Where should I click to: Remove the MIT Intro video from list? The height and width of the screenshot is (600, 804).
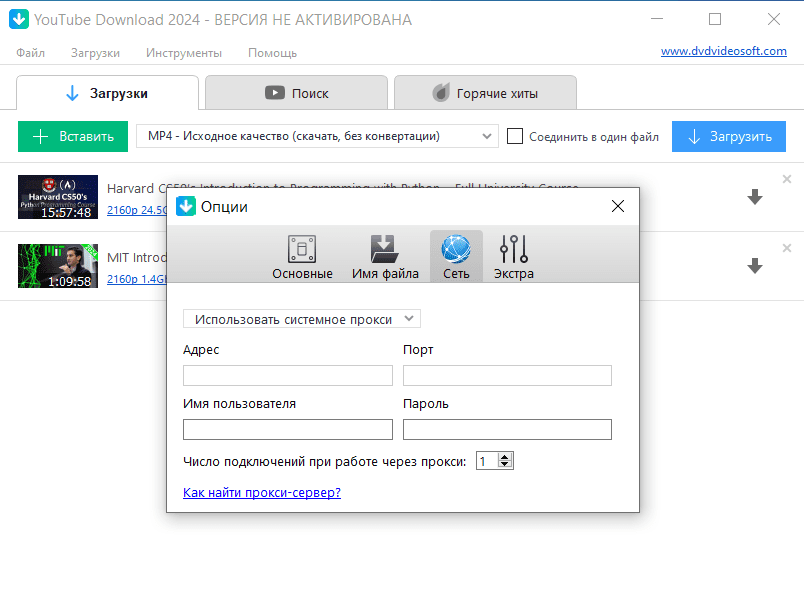pyautogui.click(x=787, y=248)
